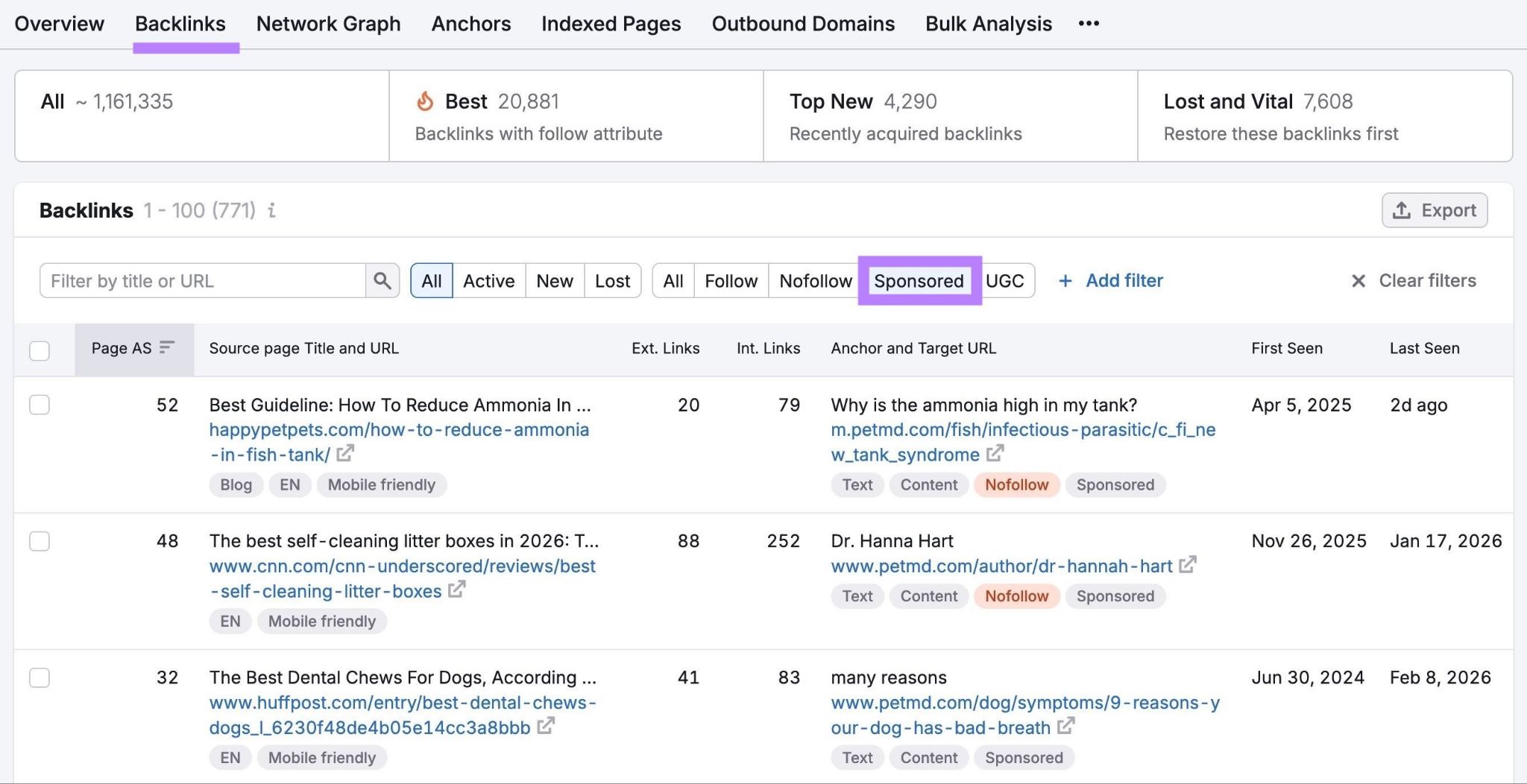Open the Network Graph tab
Viewport: 1527px width, 784px height.
click(327, 23)
